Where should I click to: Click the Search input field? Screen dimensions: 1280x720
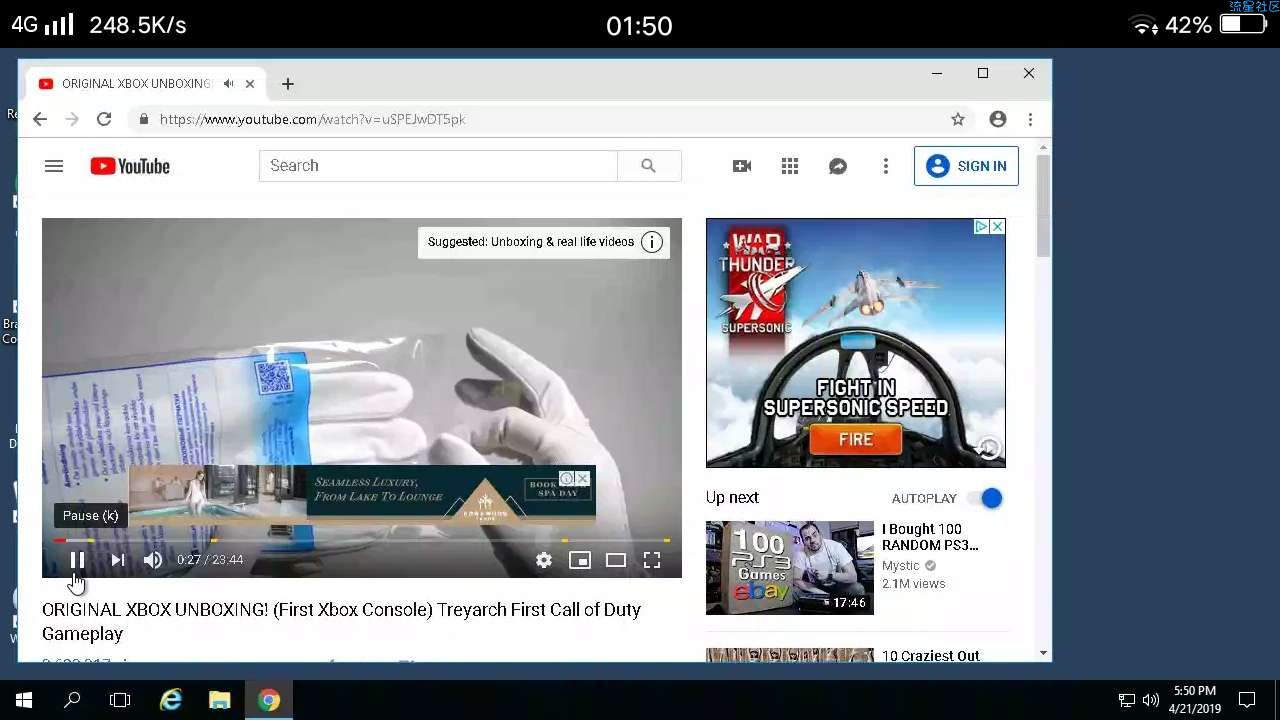coord(438,166)
